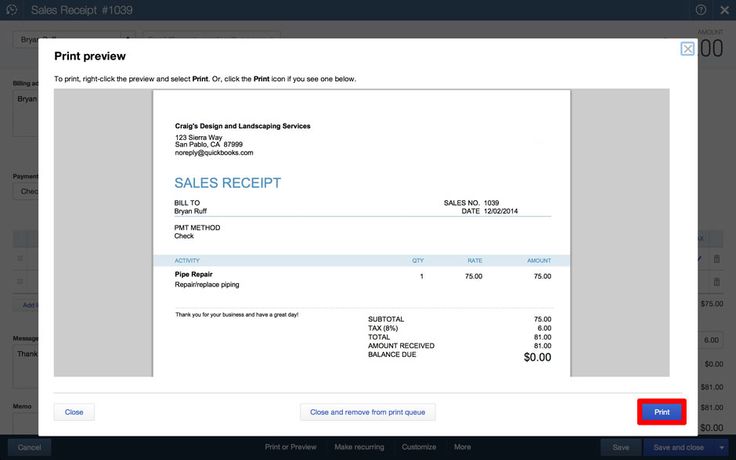Screen dimensions: 736x460
Task: Click the dimmed Save button
Action: pos(621,447)
